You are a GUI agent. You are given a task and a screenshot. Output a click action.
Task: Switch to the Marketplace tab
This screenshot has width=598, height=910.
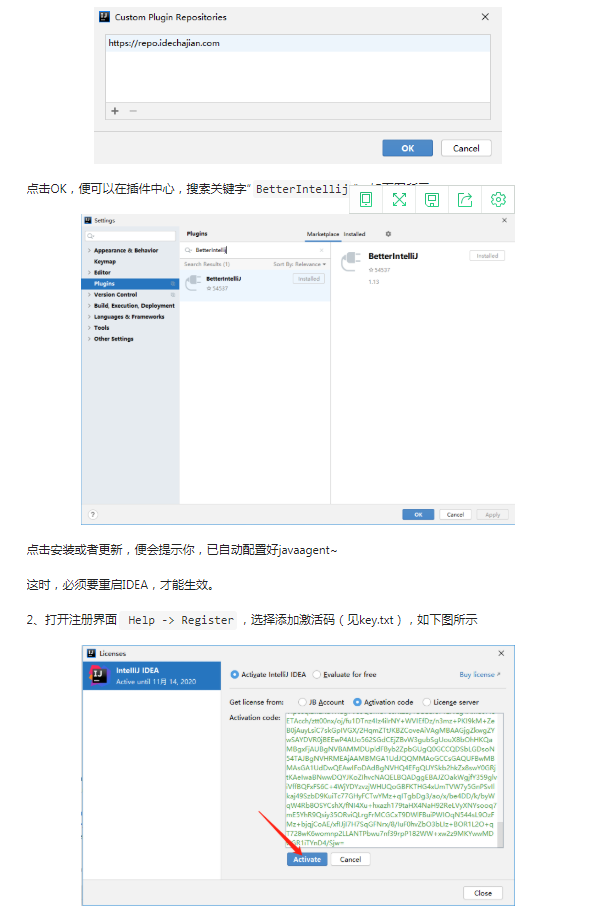[x=323, y=234]
